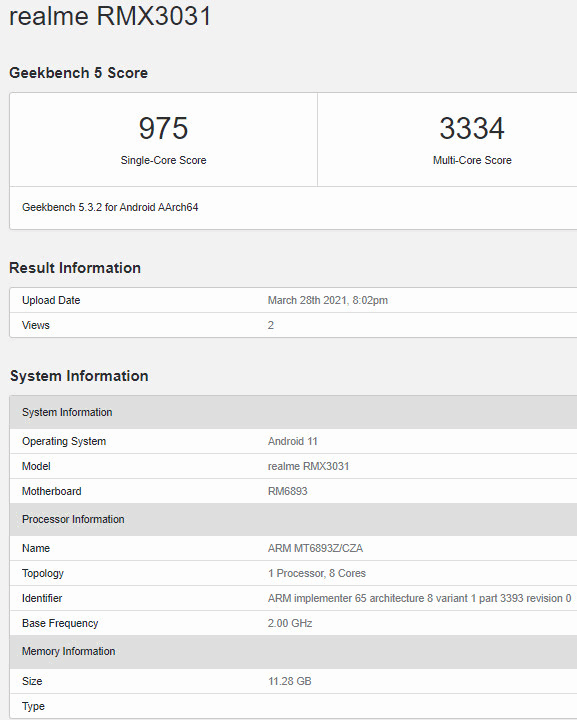Click the processor name ARM MT6893Z/CZA
The width and height of the screenshot is (577, 720).
(x=315, y=548)
